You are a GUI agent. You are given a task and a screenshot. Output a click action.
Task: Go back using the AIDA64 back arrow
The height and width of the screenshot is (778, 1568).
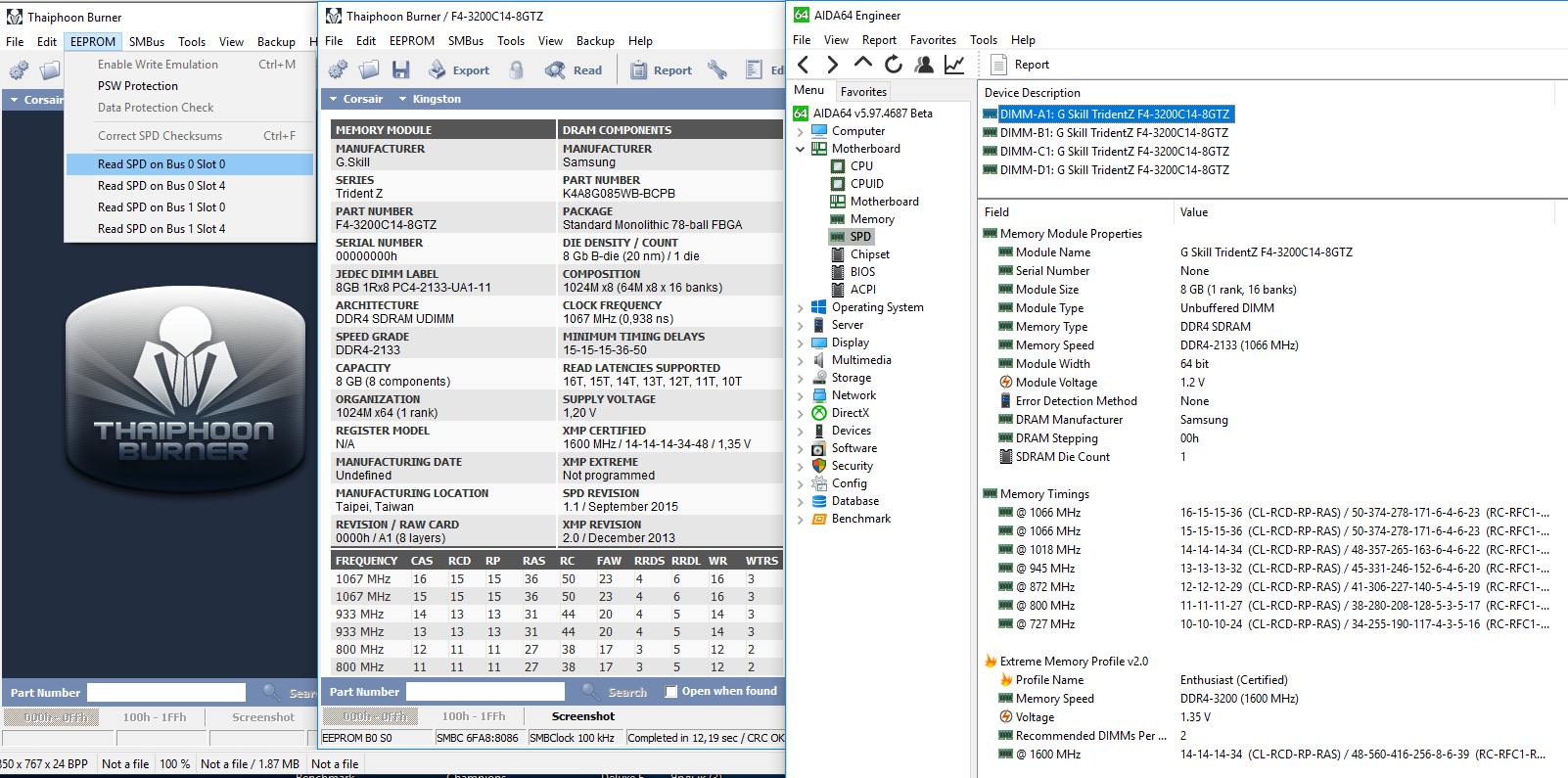(804, 65)
